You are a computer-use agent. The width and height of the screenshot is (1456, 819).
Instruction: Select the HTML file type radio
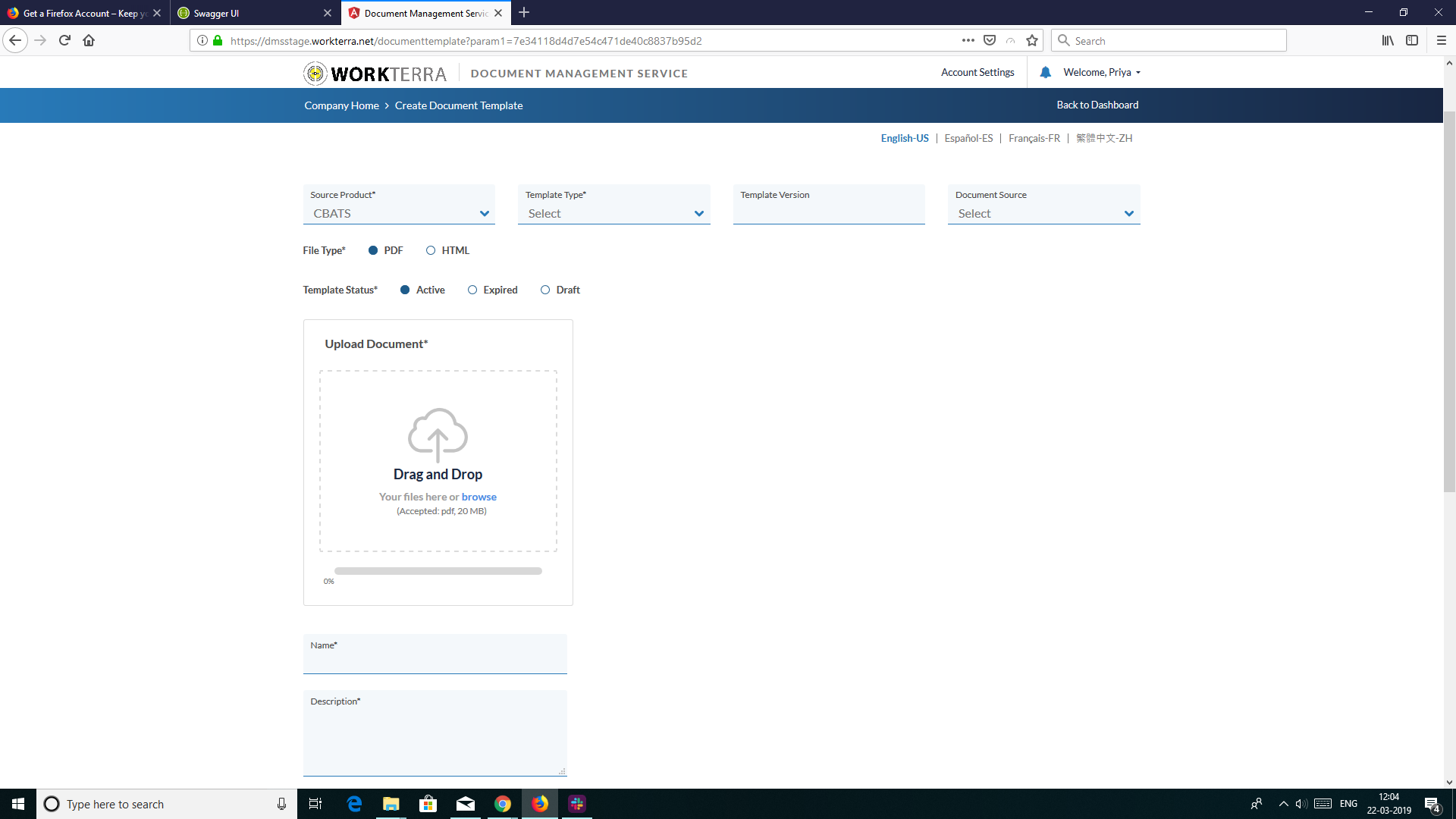point(431,250)
